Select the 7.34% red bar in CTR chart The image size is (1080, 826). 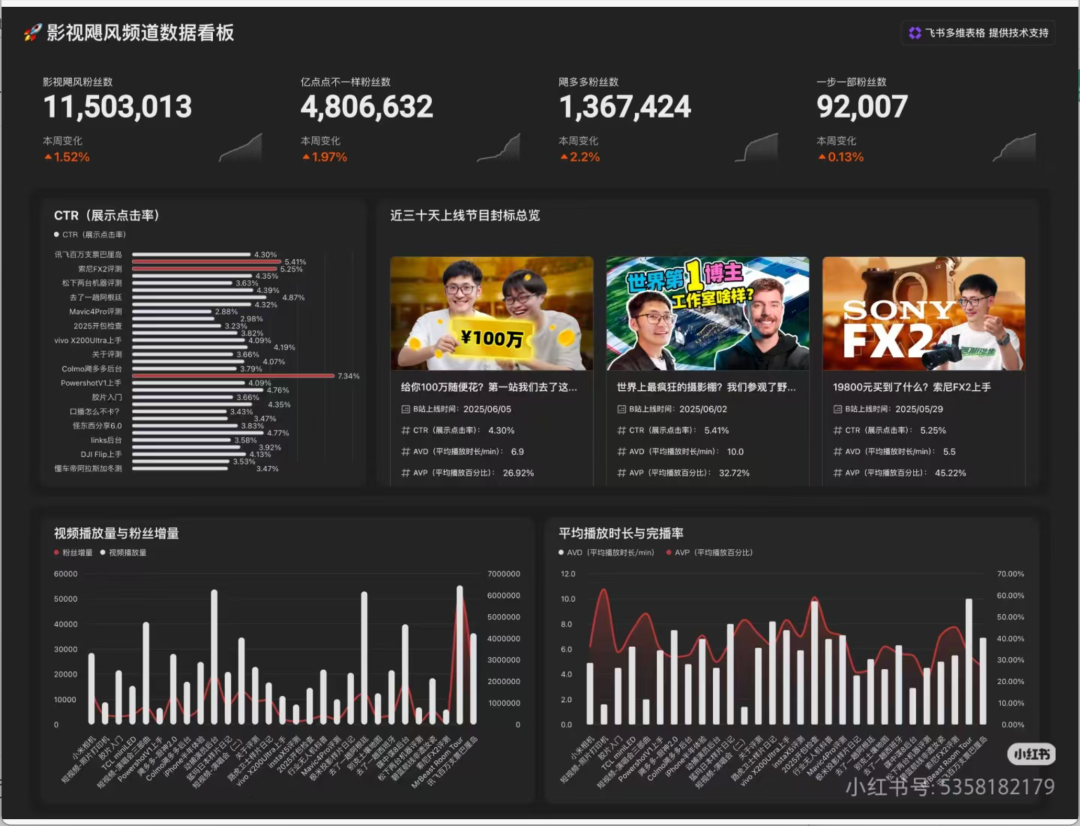pos(233,376)
